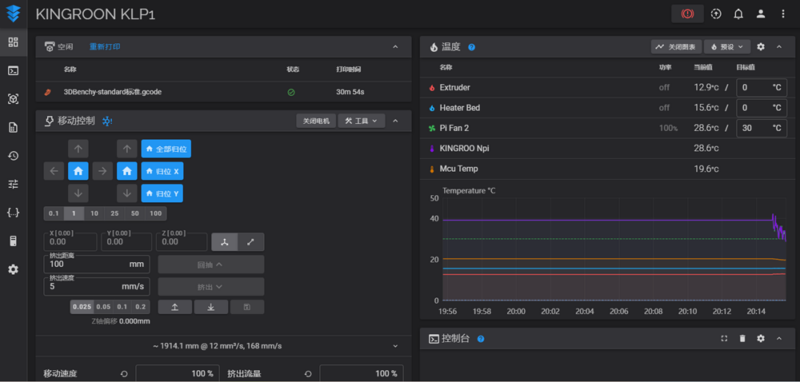The image size is (800, 382).
Task: Raise the Z offset with the up-arrow button
Action: tap(175, 307)
